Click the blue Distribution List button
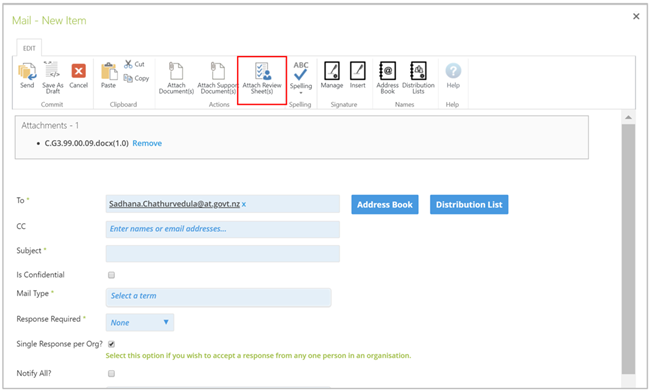The height and width of the screenshot is (392, 650). [469, 204]
